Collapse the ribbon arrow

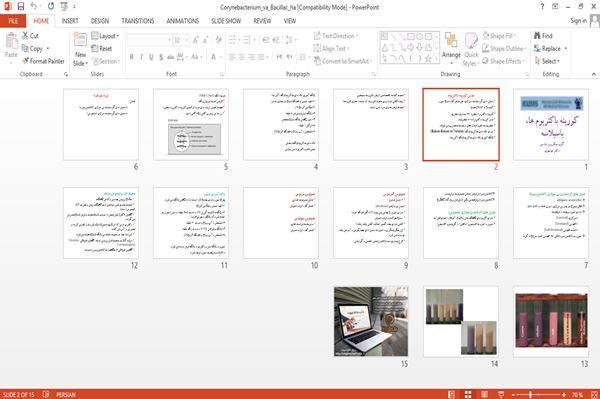coord(593,74)
